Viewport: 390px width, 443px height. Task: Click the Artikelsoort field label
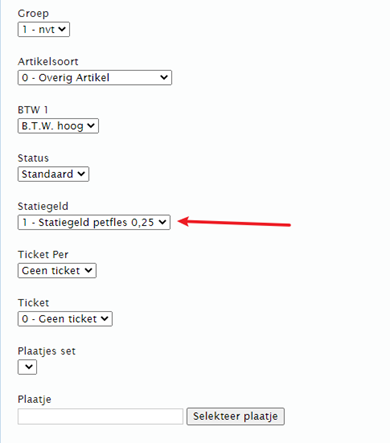(x=48, y=61)
